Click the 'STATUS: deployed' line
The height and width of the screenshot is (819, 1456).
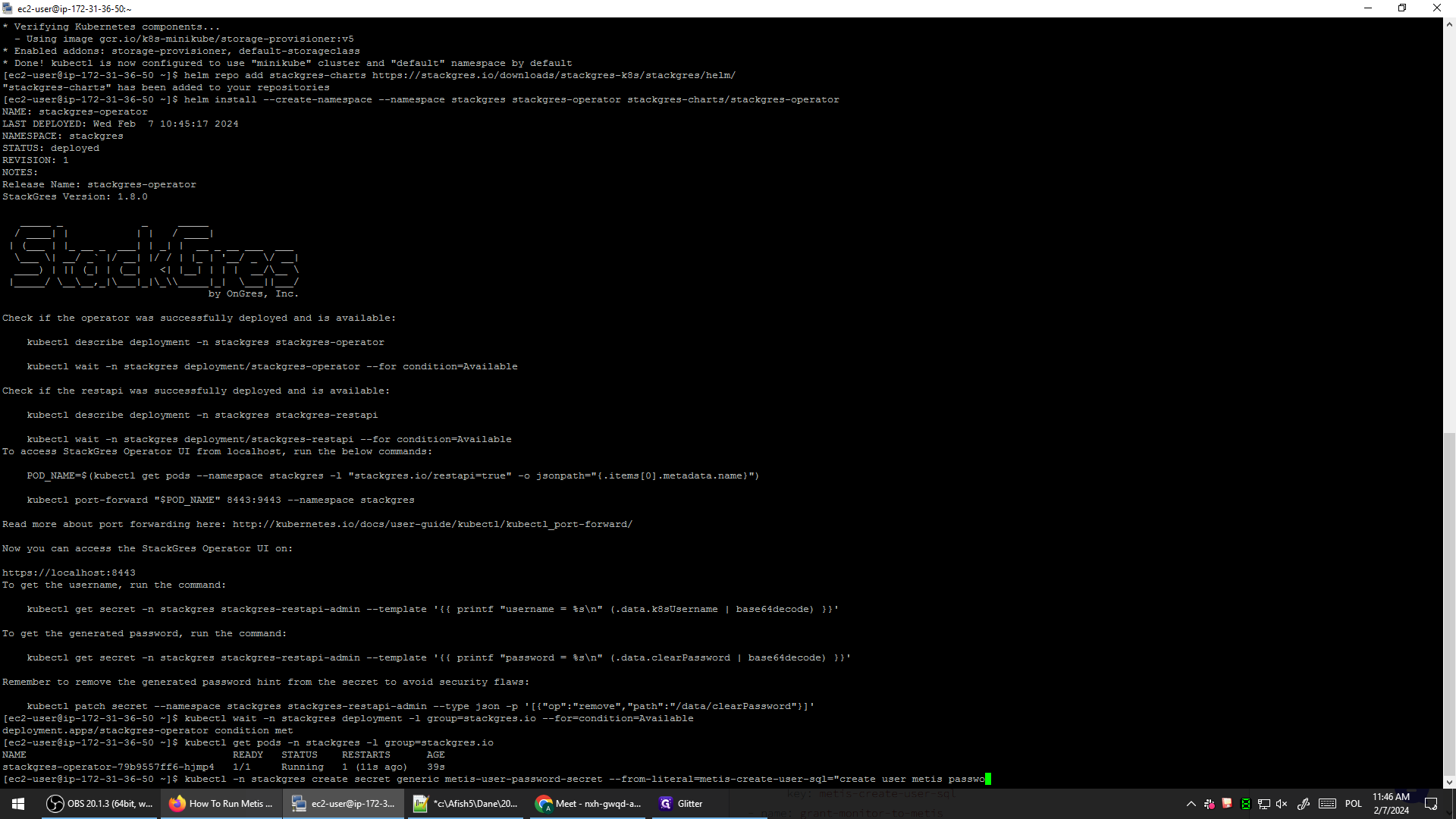(x=51, y=148)
